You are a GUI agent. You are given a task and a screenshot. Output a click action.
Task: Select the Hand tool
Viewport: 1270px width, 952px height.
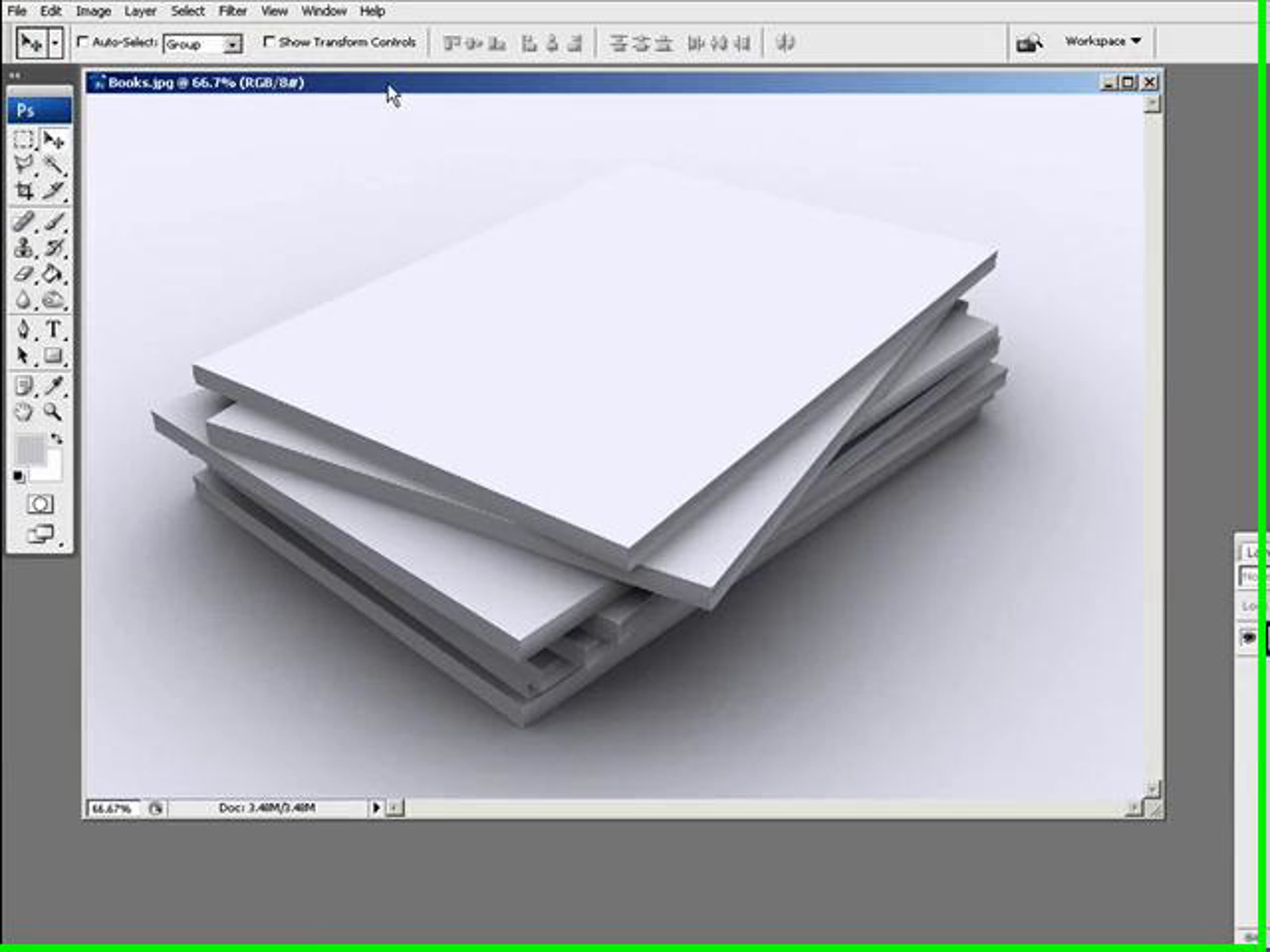tap(23, 412)
